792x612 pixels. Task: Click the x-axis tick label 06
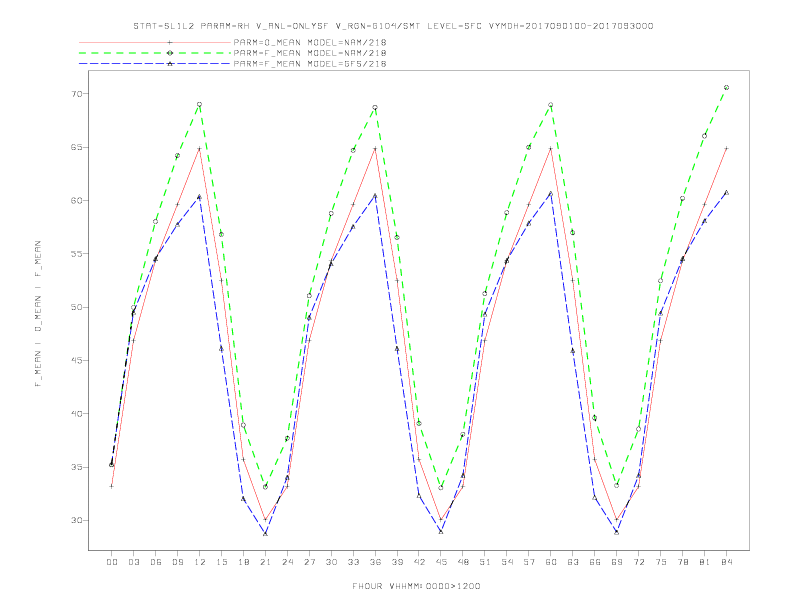pos(156,562)
